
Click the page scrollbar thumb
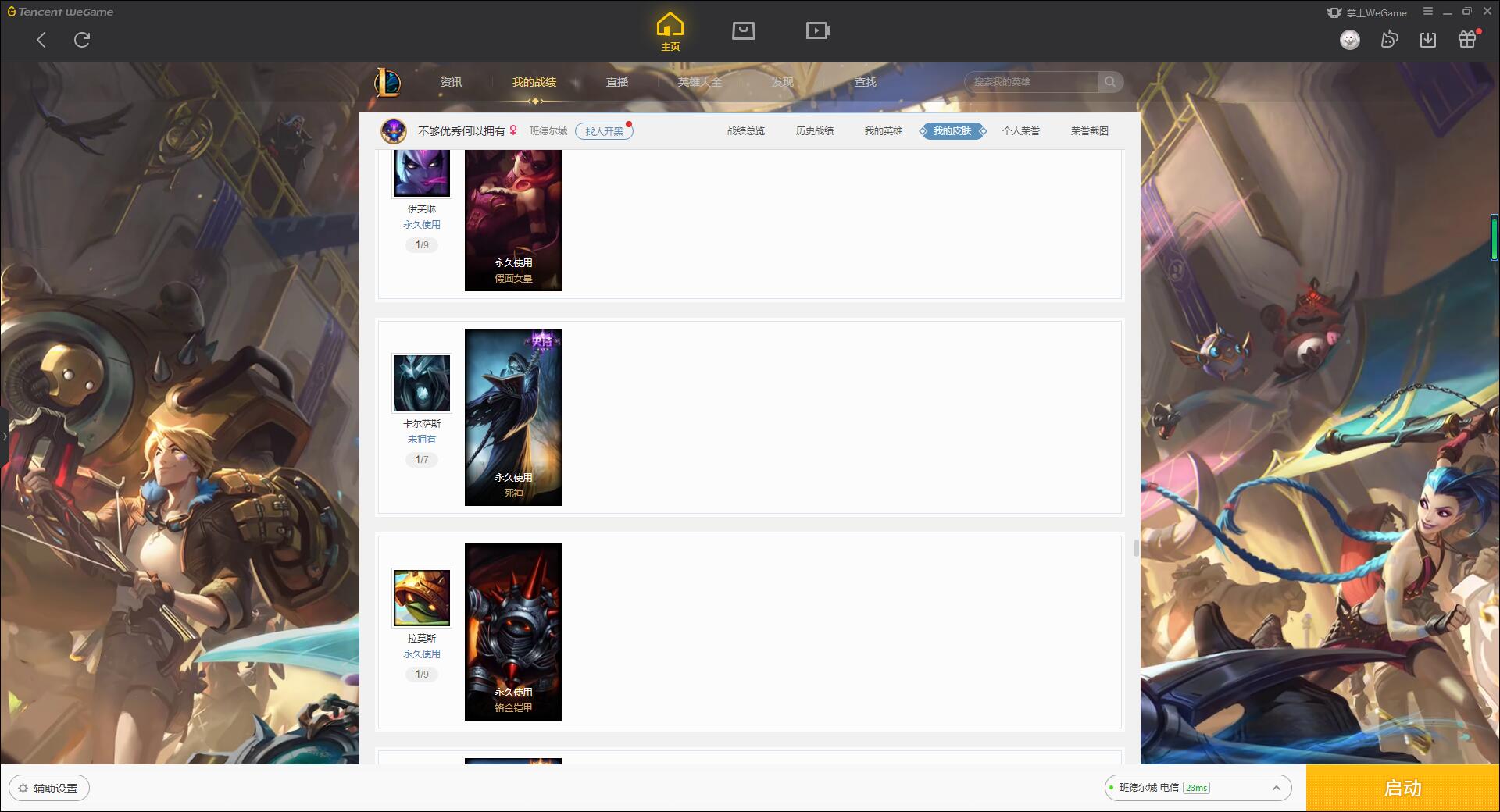click(1136, 548)
